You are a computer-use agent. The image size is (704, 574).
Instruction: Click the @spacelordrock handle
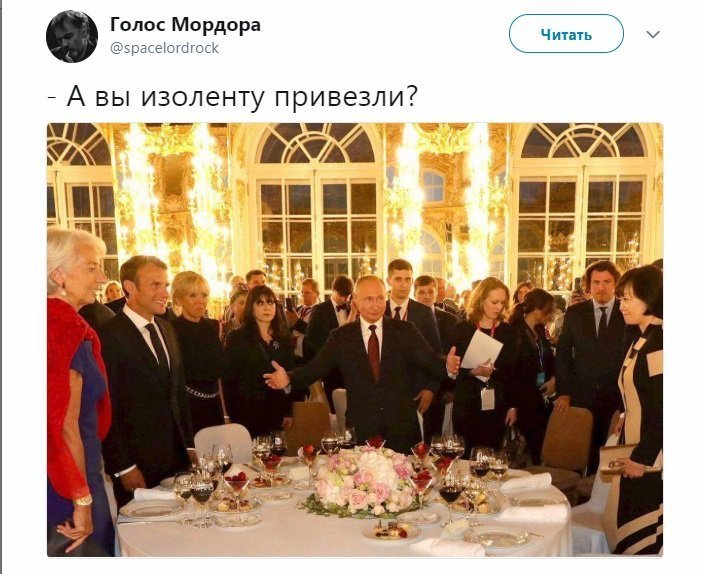(164, 48)
